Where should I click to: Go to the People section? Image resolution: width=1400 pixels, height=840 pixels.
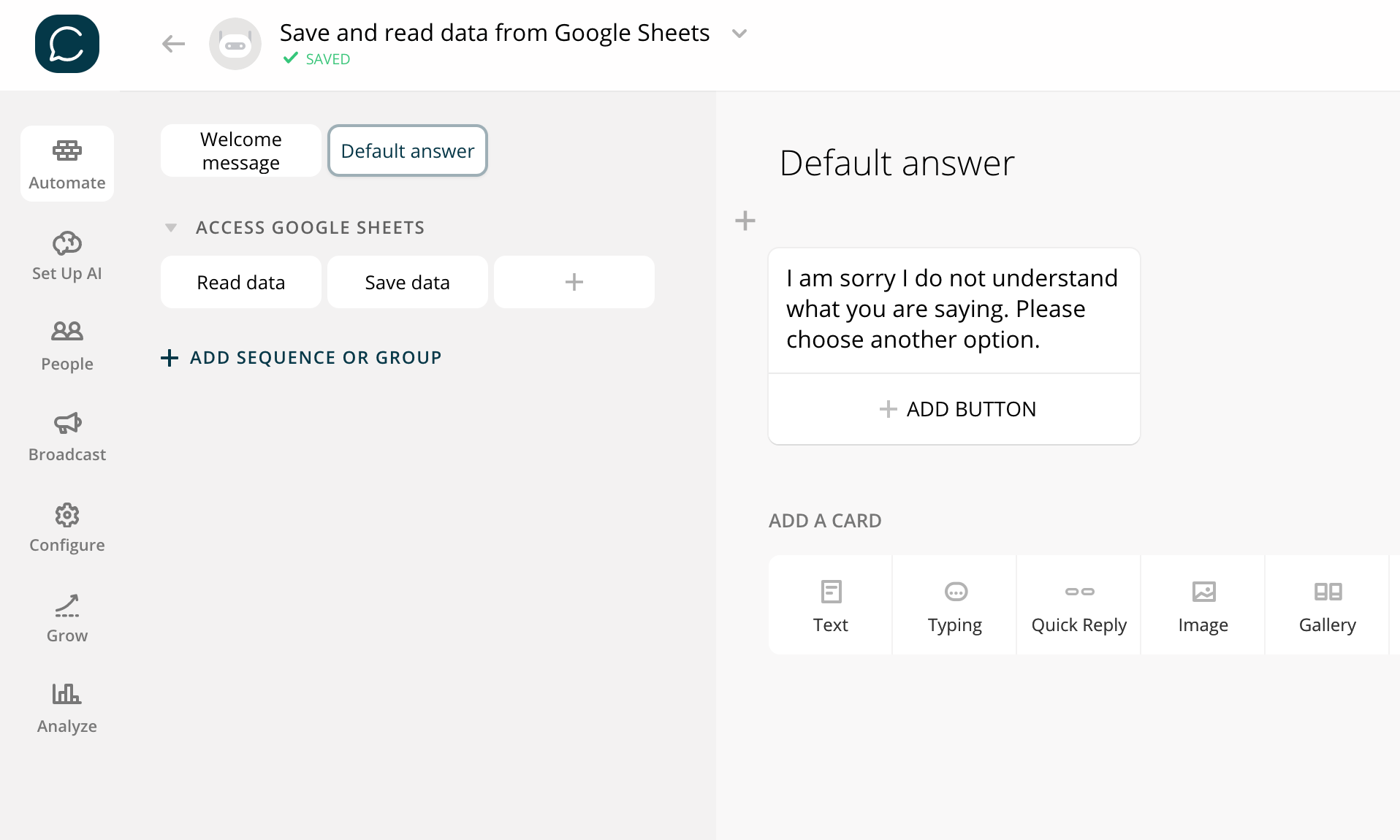67,345
